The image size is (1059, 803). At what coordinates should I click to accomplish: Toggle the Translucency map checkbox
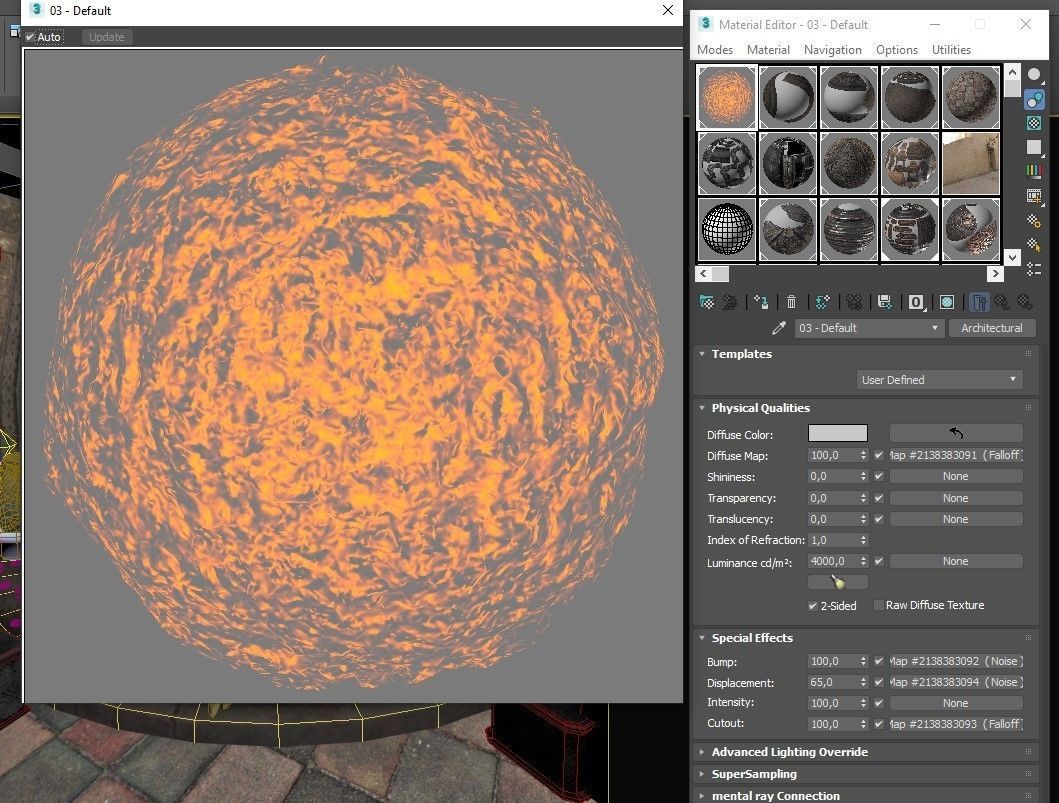point(879,519)
